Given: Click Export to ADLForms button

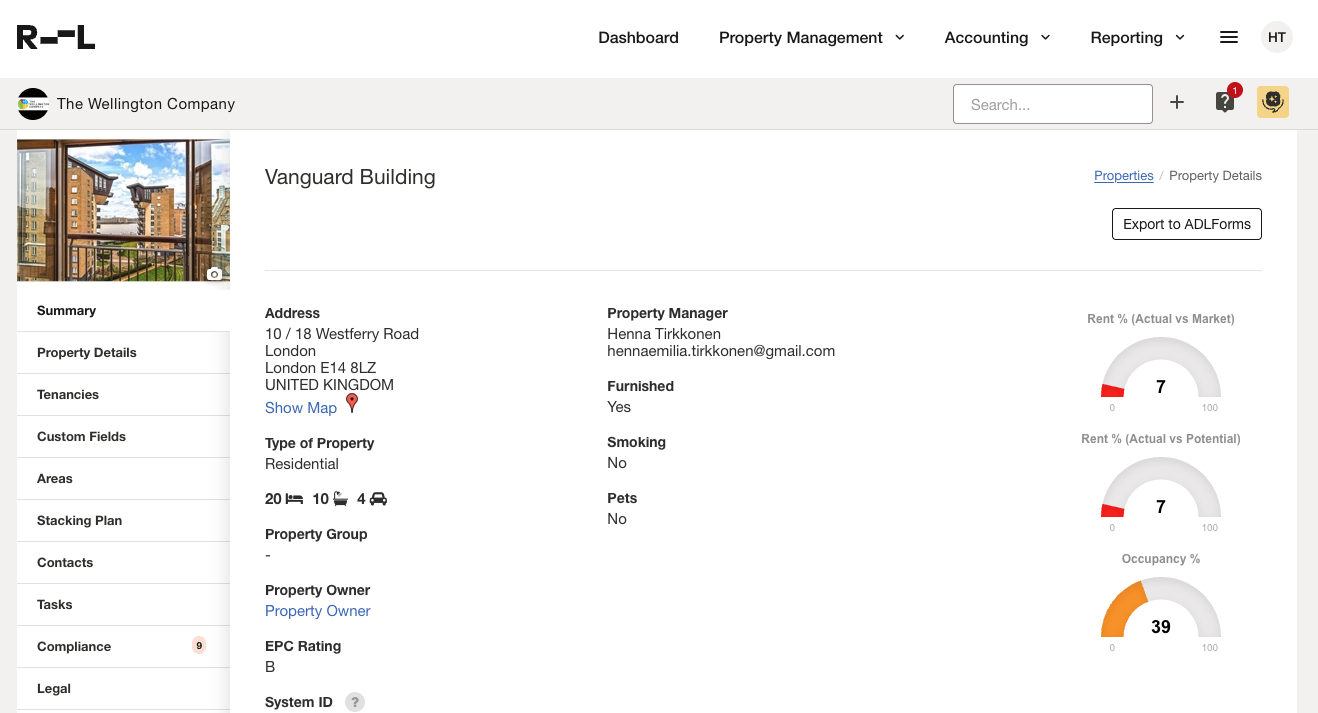Looking at the screenshot, I should (1186, 224).
